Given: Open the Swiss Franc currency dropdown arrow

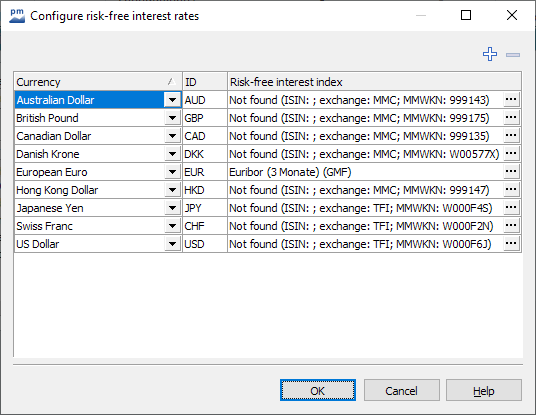Looking at the screenshot, I should (x=172, y=226).
